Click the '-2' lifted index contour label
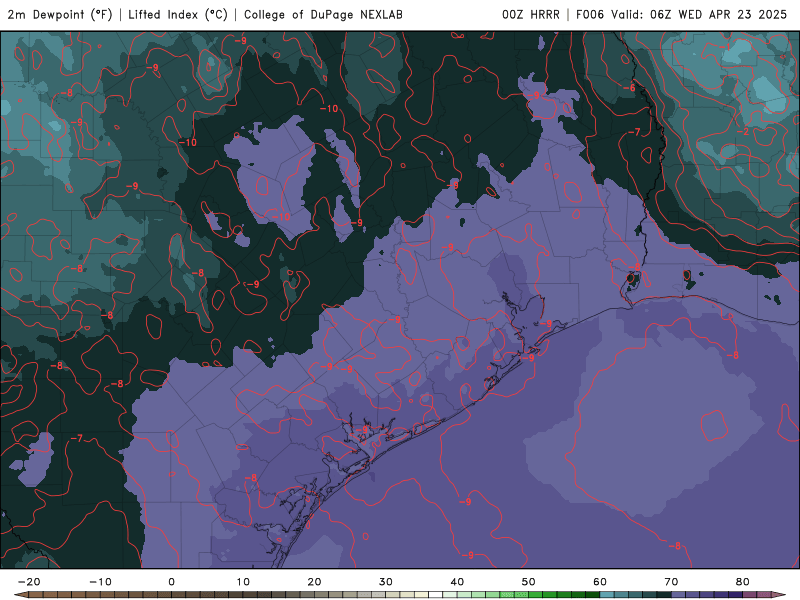 743,132
